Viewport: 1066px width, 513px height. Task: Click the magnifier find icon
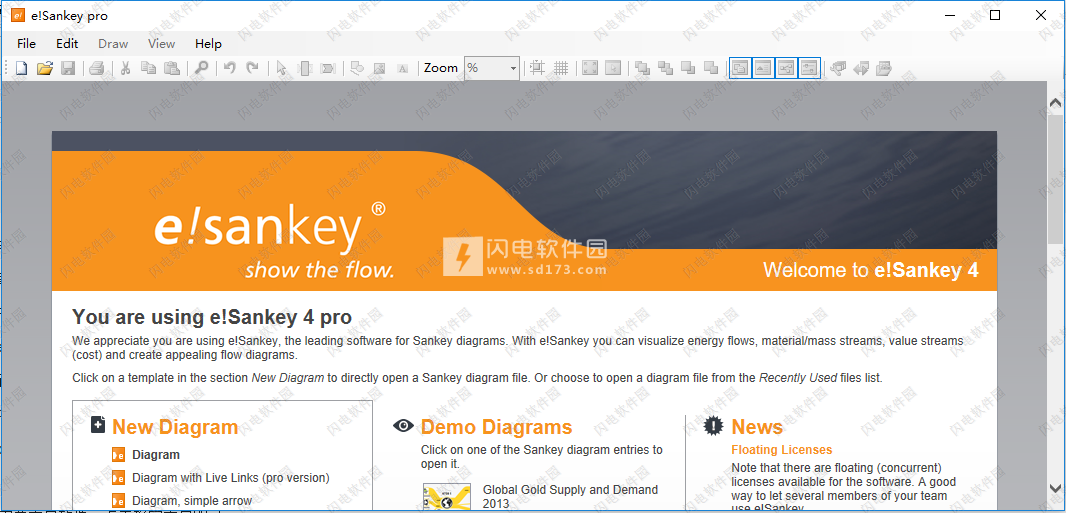[x=201, y=68]
